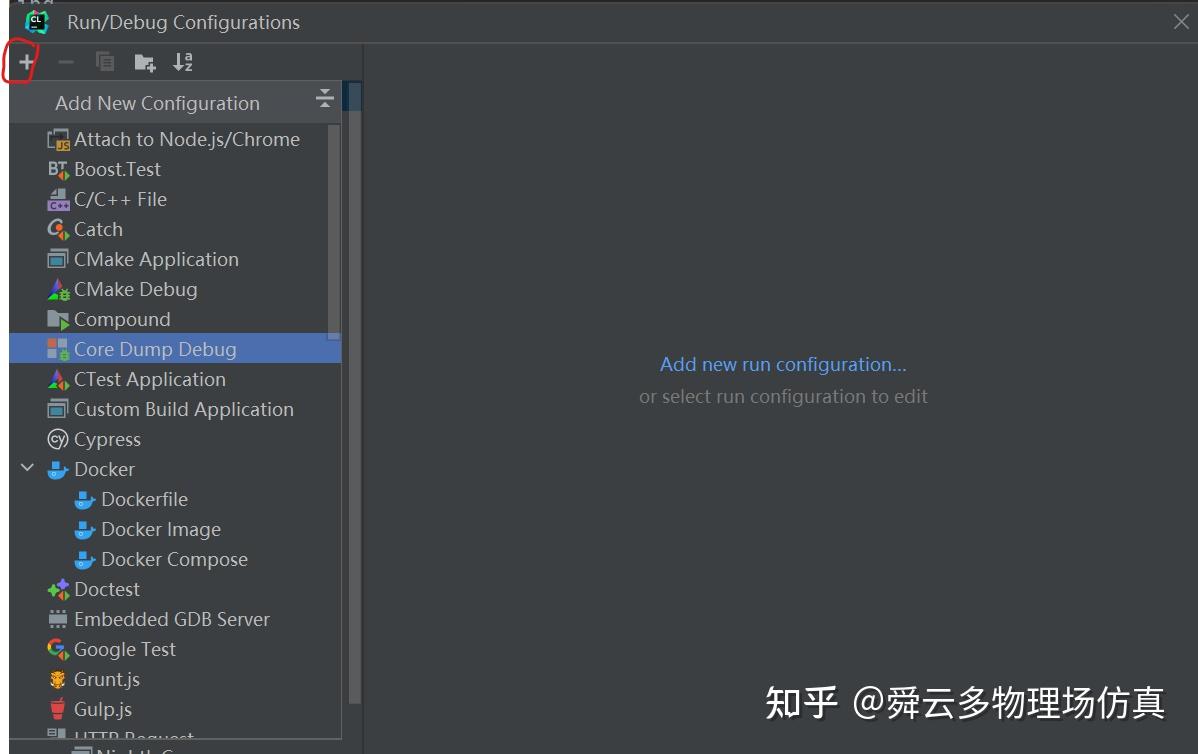Viewport: 1198px width, 754px height.
Task: Click the CLion logo in title bar
Action: tap(37, 22)
